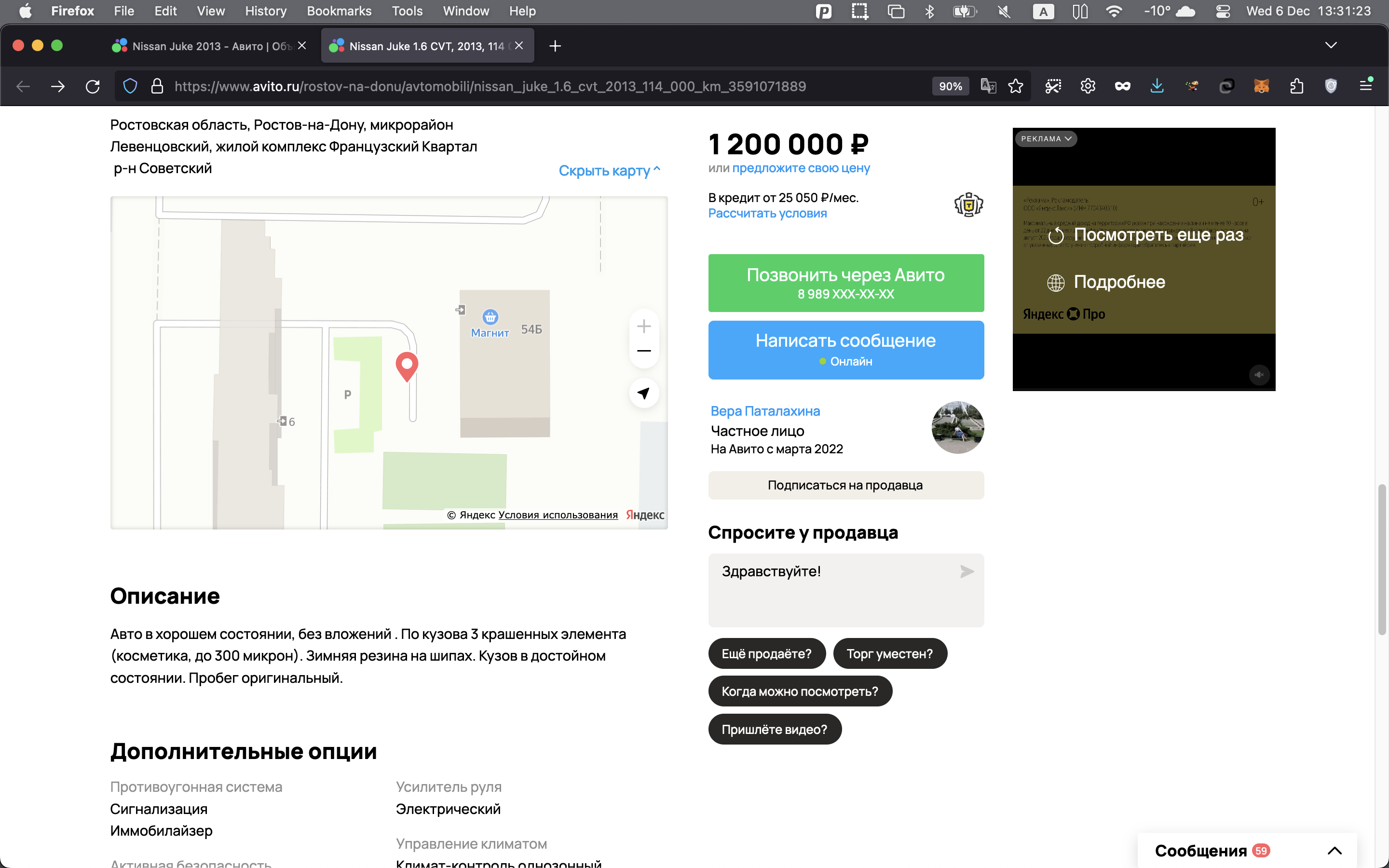This screenshot has width=1389, height=868.
Task: Zoom in on the Yandex map
Action: (x=643, y=326)
